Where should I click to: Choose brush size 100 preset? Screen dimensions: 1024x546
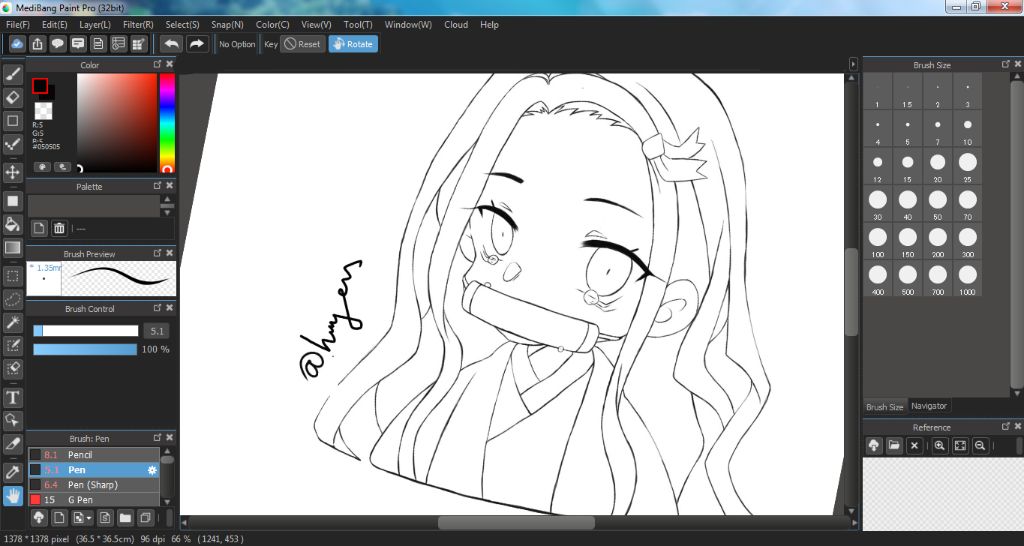[878, 241]
